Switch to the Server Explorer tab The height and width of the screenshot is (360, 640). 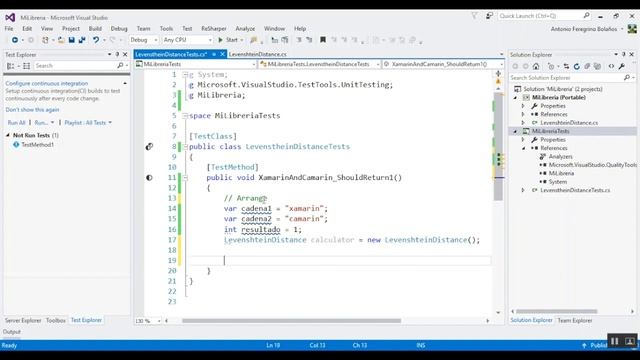[x=23, y=320]
